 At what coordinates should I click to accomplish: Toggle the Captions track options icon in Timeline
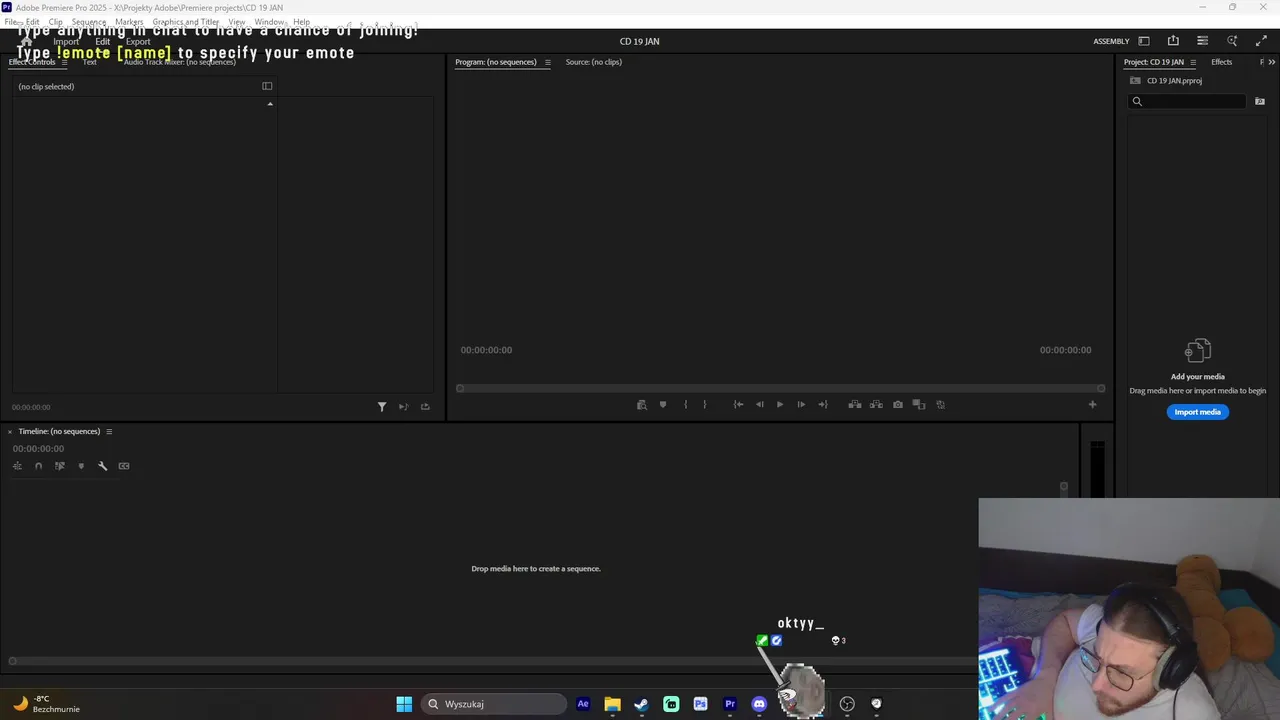coord(124,466)
